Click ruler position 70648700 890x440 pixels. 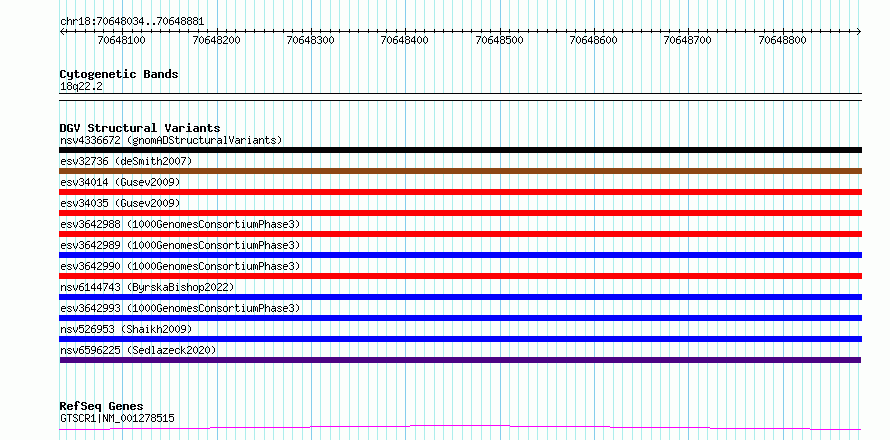click(687, 40)
